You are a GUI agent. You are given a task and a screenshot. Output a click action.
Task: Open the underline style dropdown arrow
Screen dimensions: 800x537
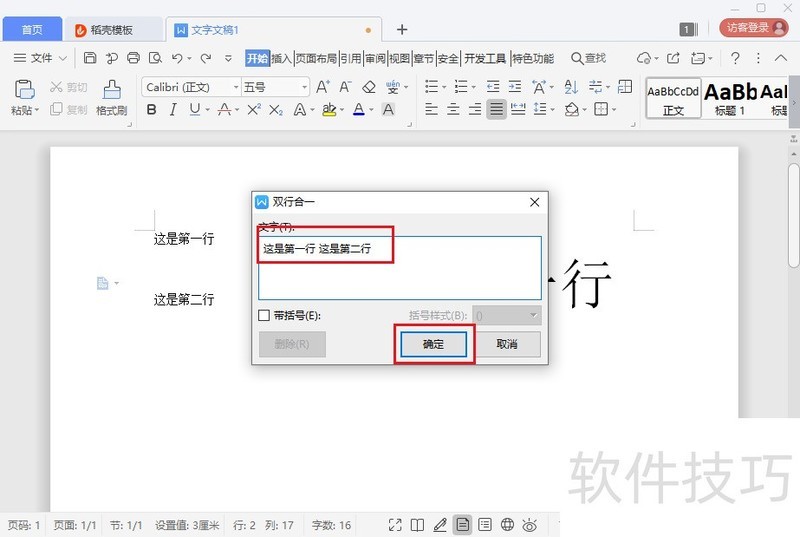208,110
